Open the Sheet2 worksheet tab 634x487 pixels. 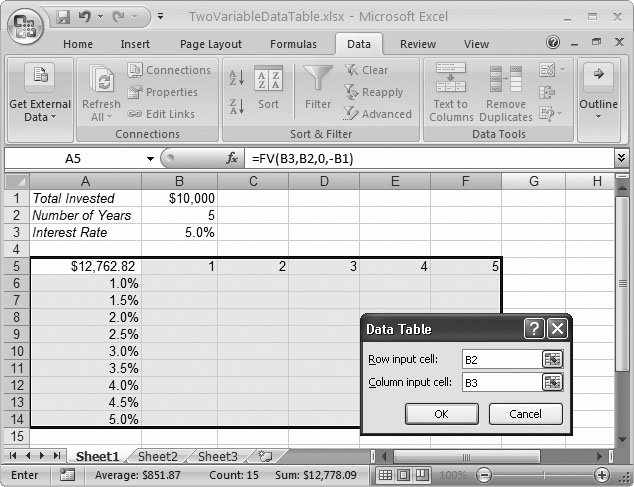pyautogui.click(x=158, y=456)
